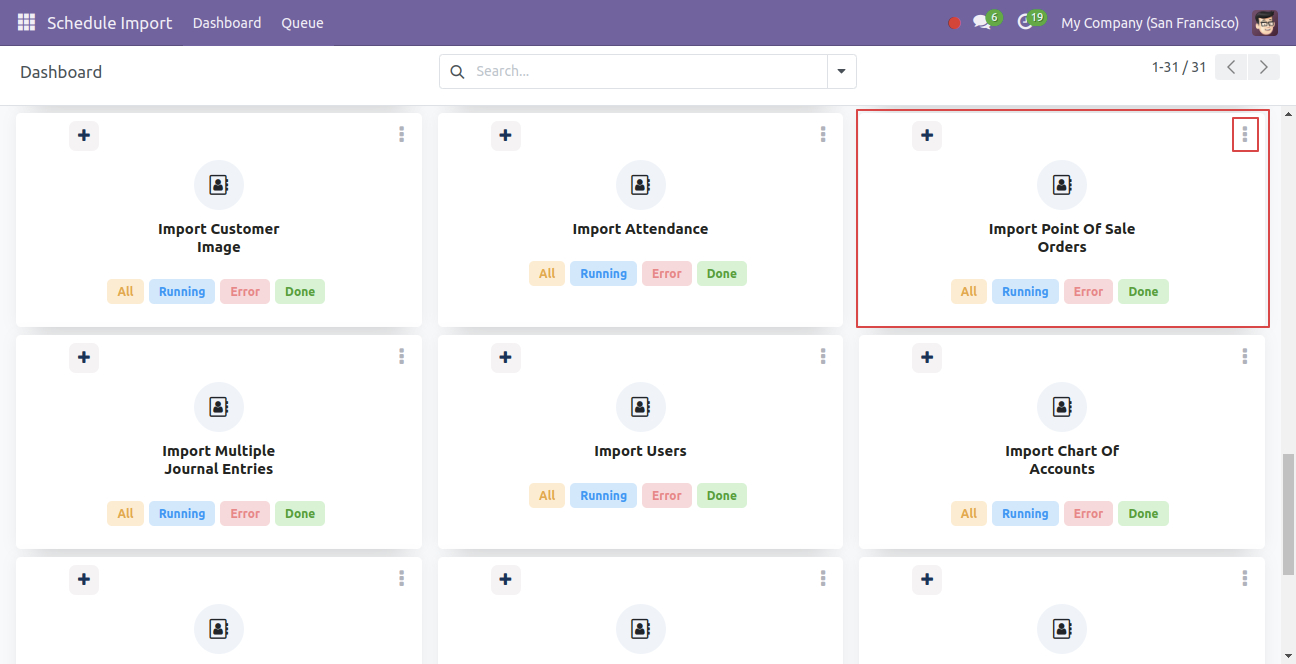Click address book icon on Import Customer Image card
The width and height of the screenshot is (1296, 664).
pyautogui.click(x=219, y=185)
